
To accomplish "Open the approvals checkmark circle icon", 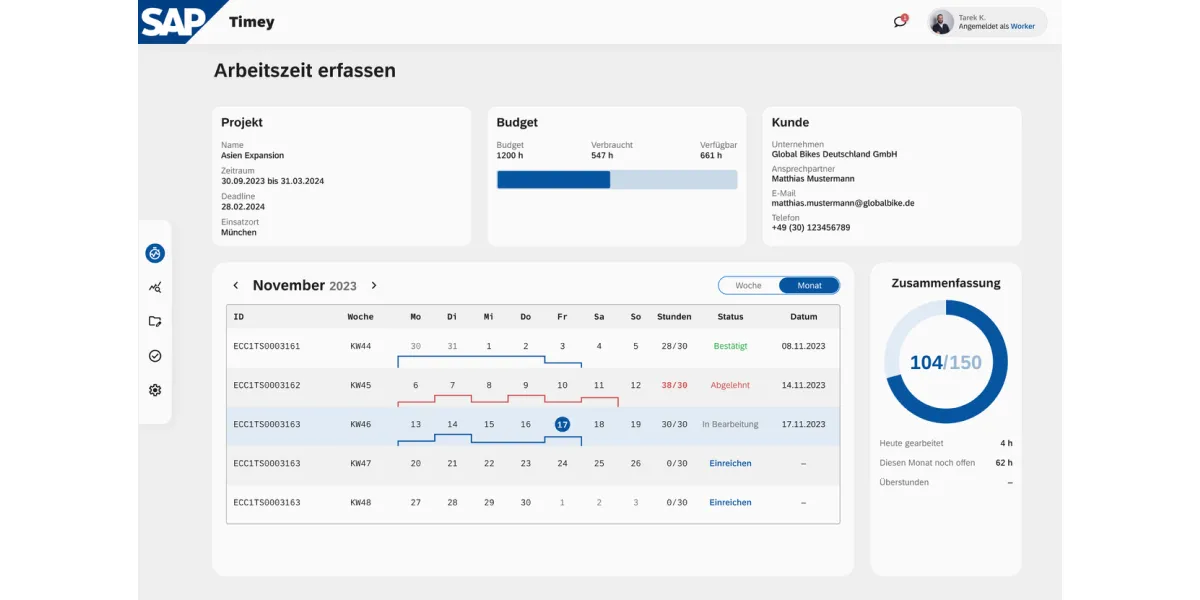I will [x=155, y=356].
